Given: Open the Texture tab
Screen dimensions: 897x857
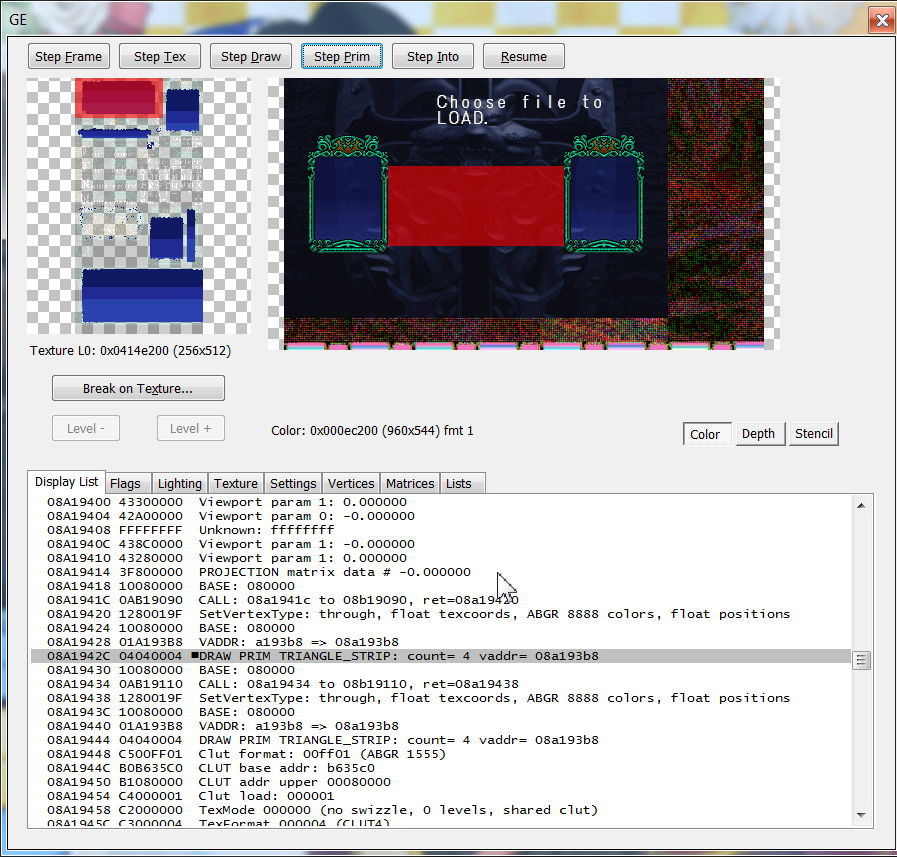Looking at the screenshot, I should [x=236, y=483].
